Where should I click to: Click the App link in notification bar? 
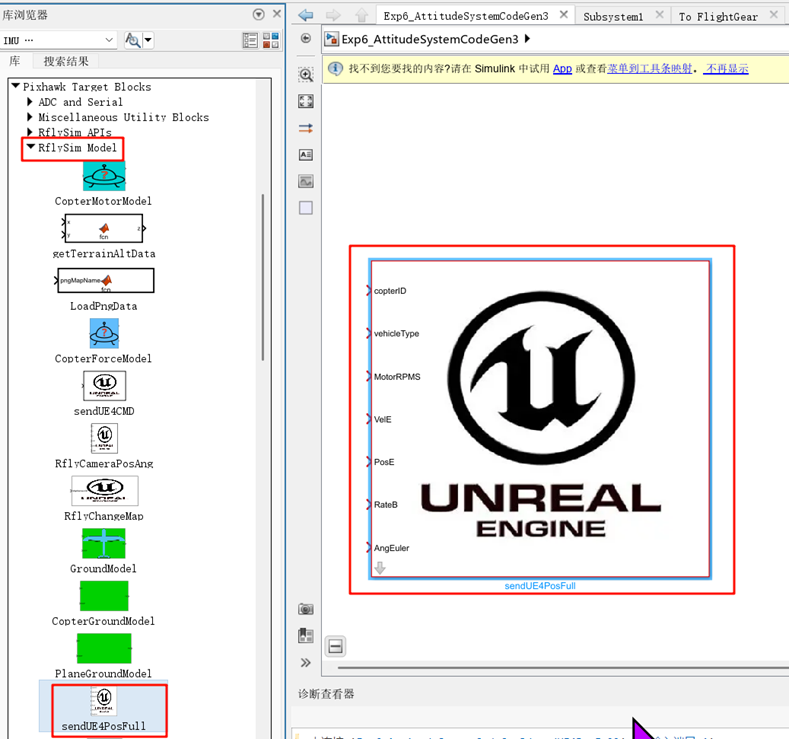pyautogui.click(x=562, y=69)
